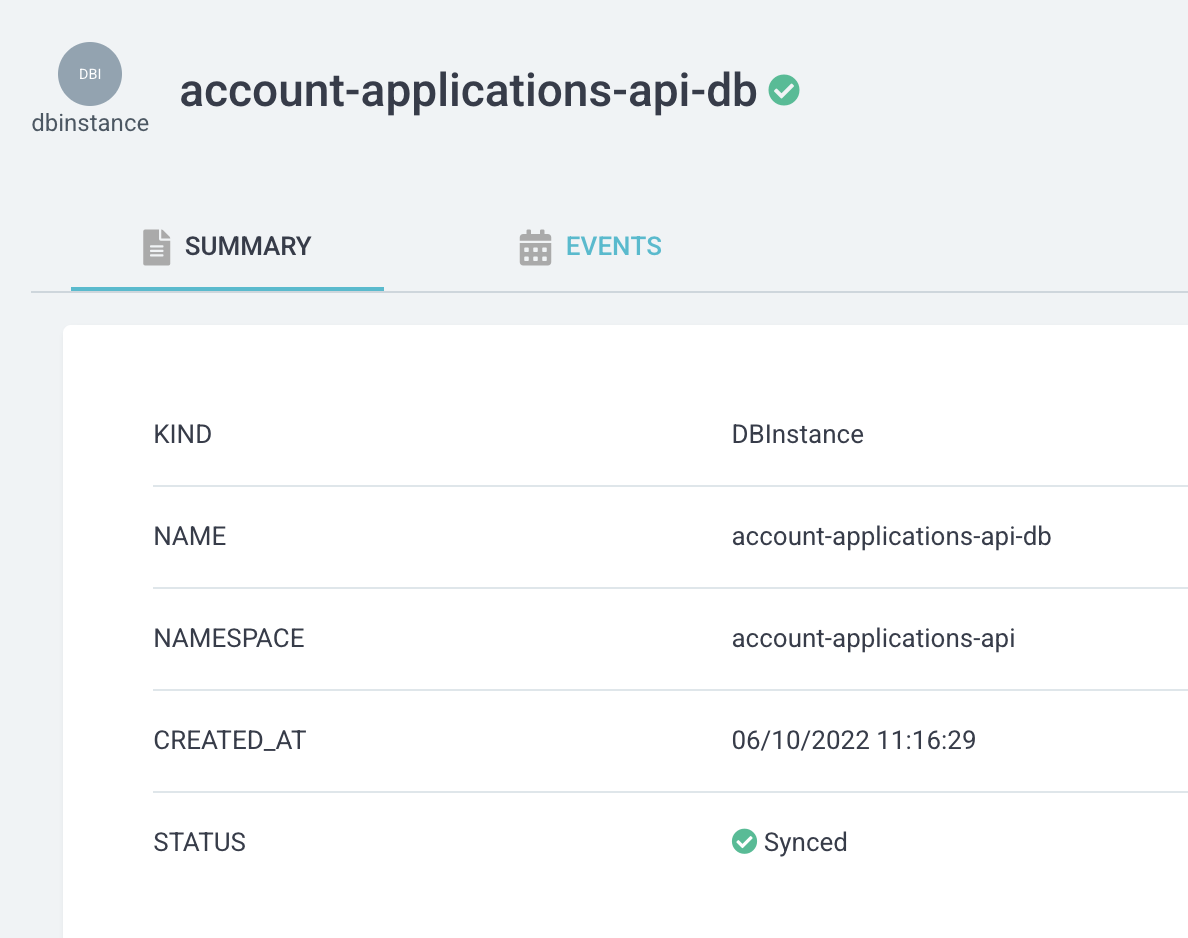Click the account-applications-api-db page title
1188x938 pixels.
point(468,92)
